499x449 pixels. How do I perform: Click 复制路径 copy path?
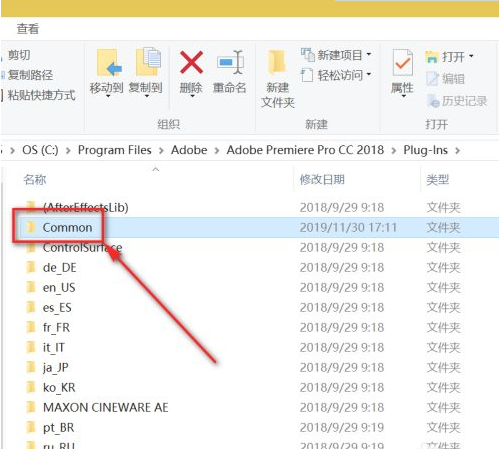[x=30, y=75]
